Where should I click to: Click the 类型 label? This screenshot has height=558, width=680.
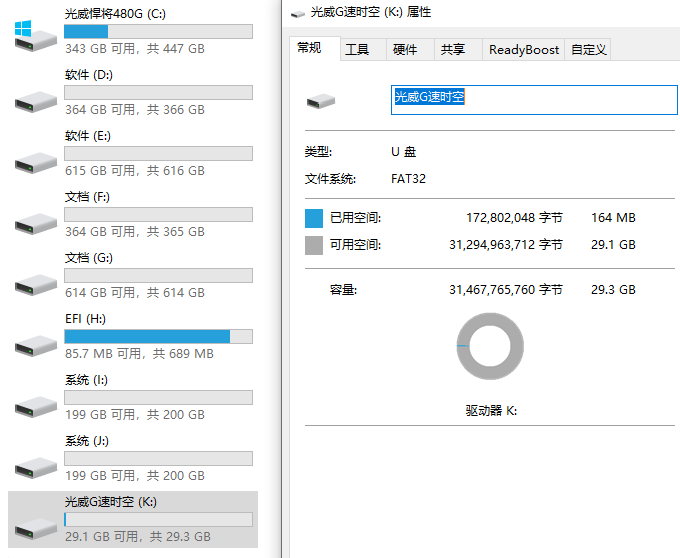click(x=318, y=152)
